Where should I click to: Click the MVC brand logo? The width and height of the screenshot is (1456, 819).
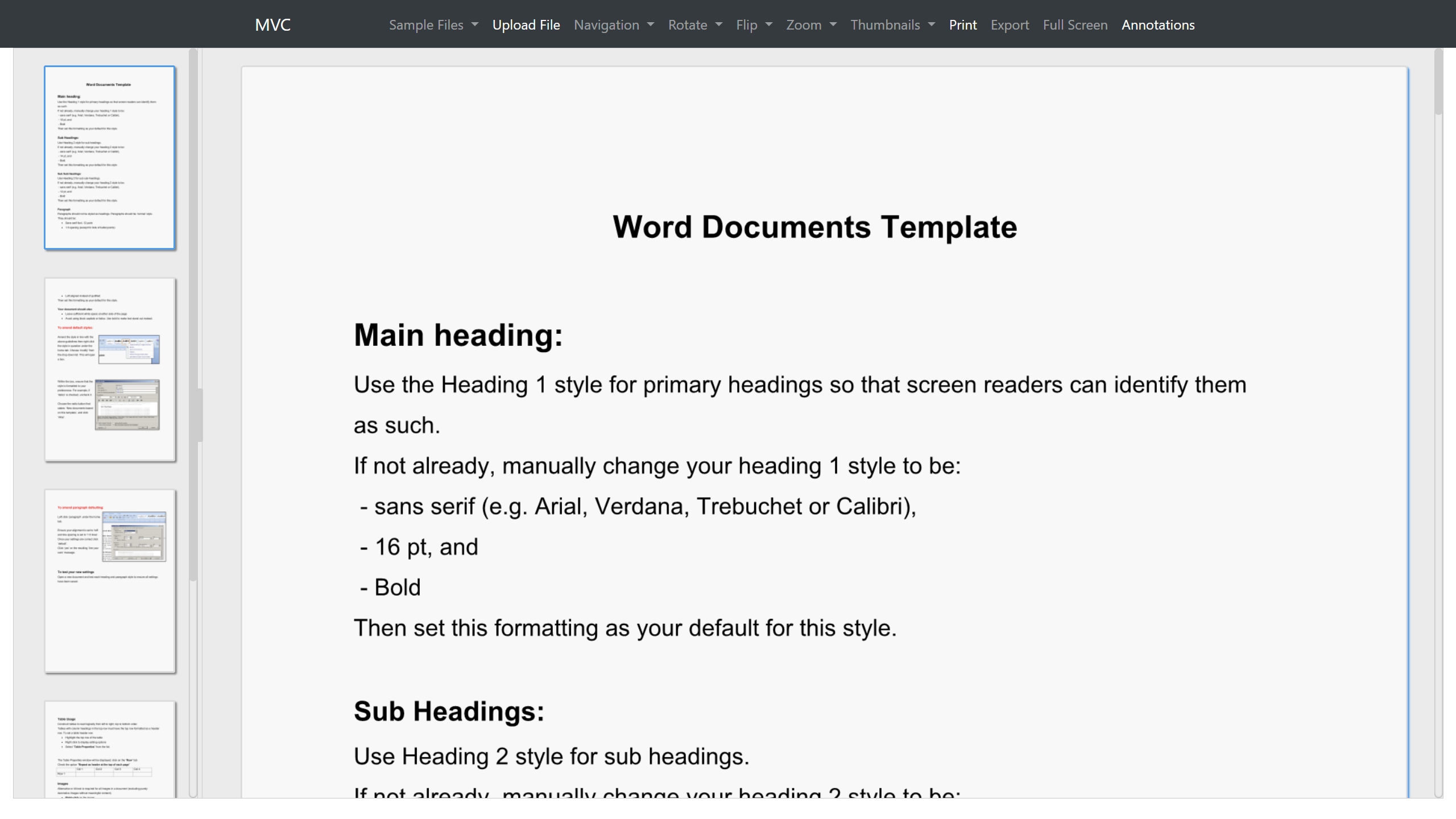click(272, 25)
